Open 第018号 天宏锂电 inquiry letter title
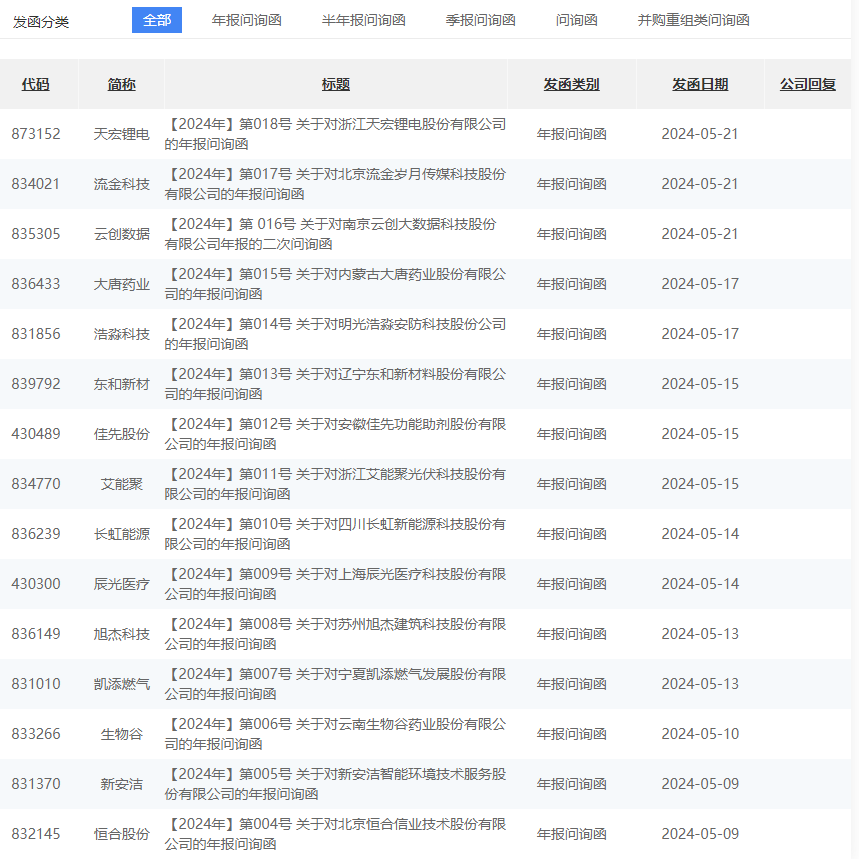 335,134
